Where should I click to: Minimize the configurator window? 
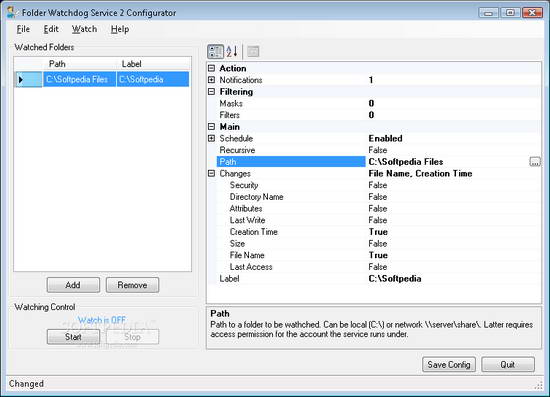(489, 13)
